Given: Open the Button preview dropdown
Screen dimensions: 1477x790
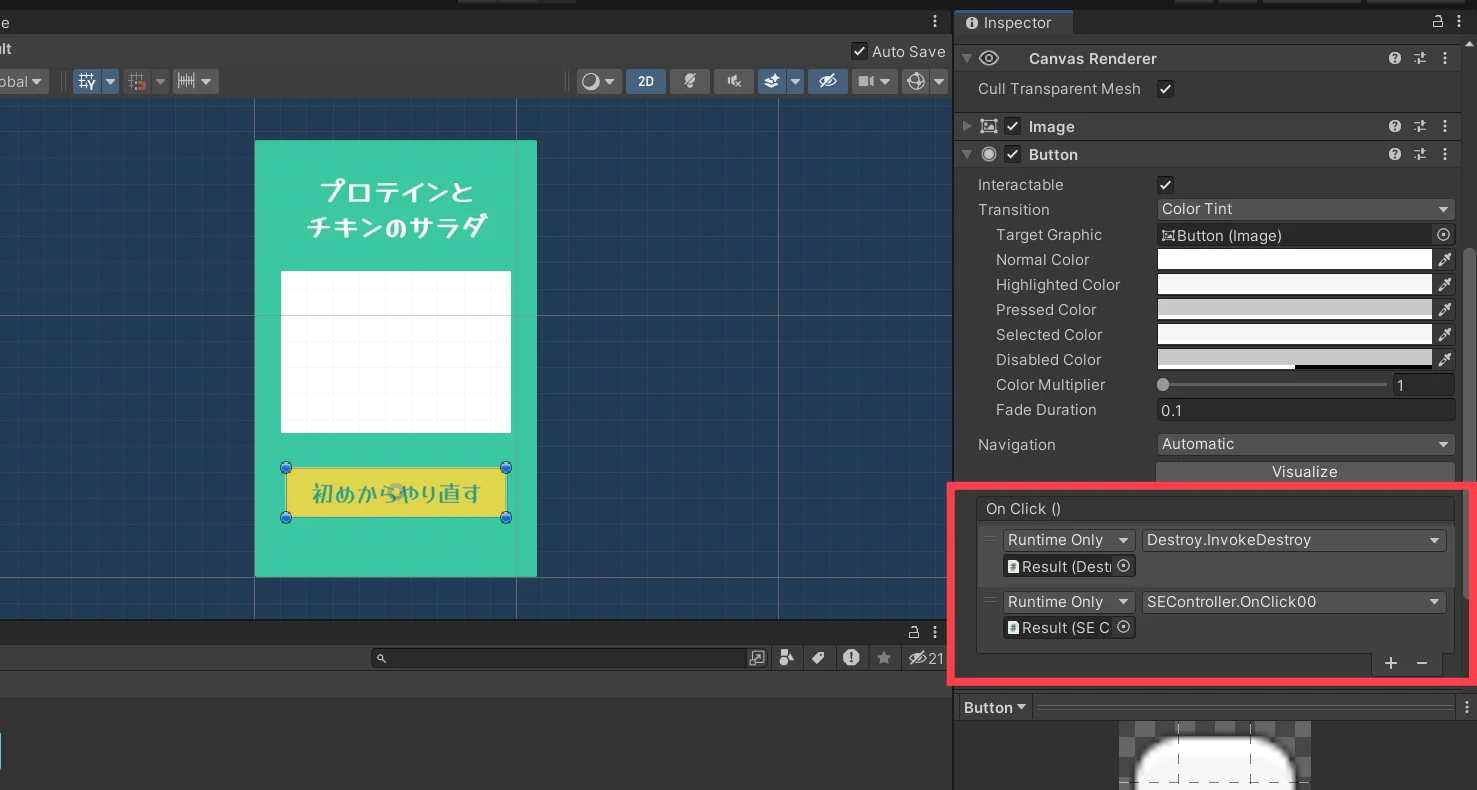Looking at the screenshot, I should coord(995,708).
